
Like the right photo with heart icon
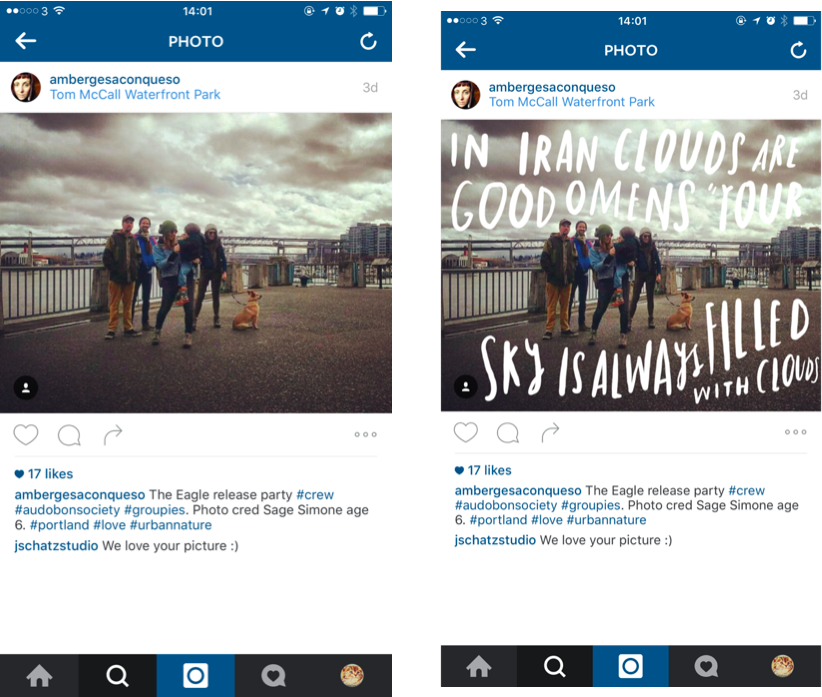466,432
